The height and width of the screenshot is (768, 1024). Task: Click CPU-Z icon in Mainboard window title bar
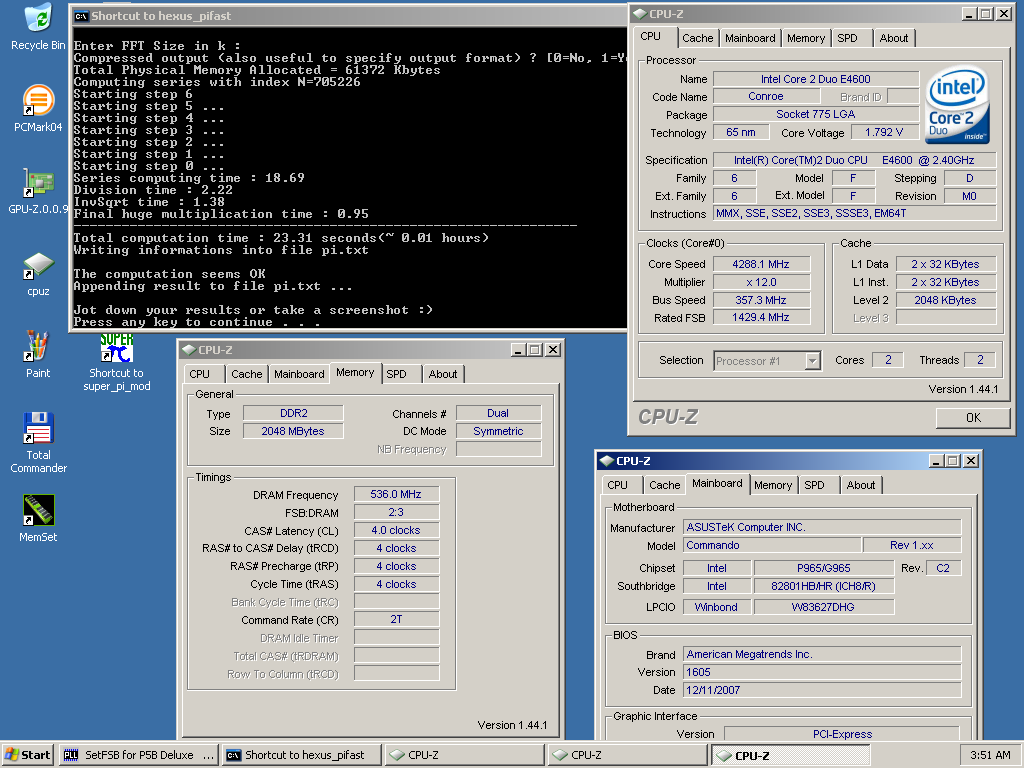tap(607, 461)
